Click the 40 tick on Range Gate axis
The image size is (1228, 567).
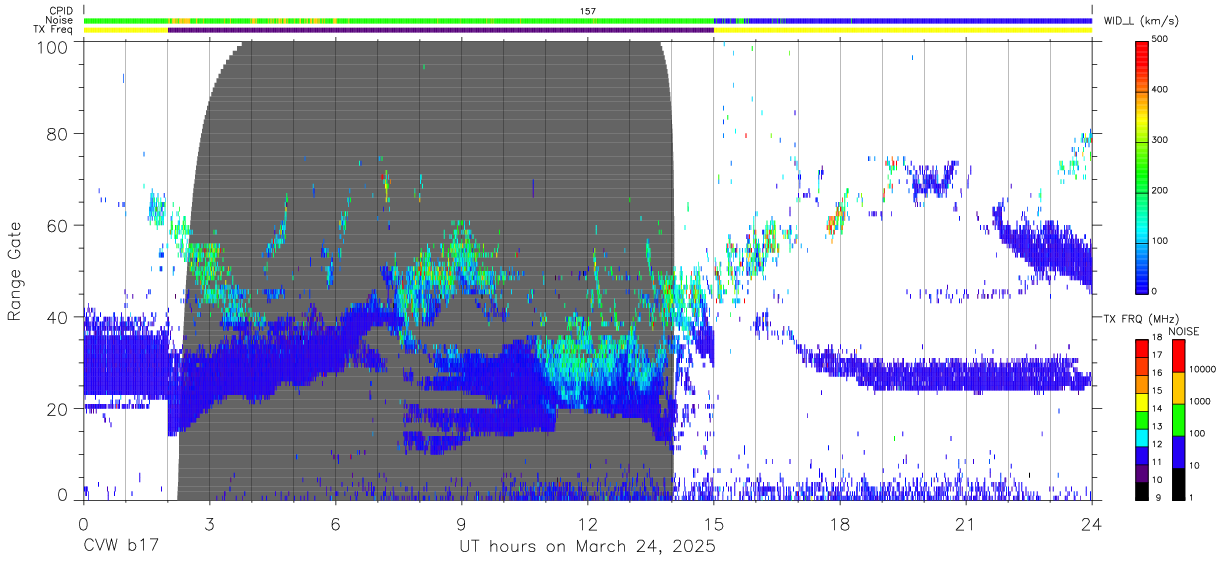[57, 316]
